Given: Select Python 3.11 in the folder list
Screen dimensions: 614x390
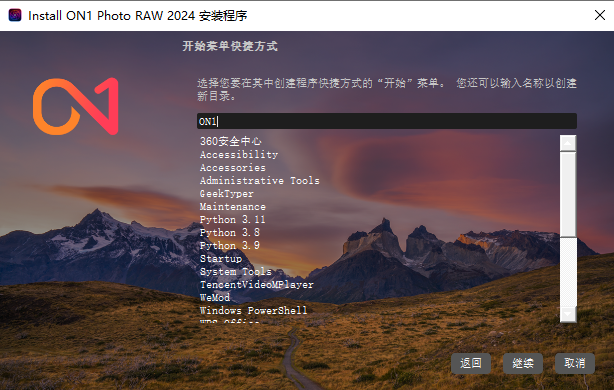Looking at the screenshot, I should [232, 220].
